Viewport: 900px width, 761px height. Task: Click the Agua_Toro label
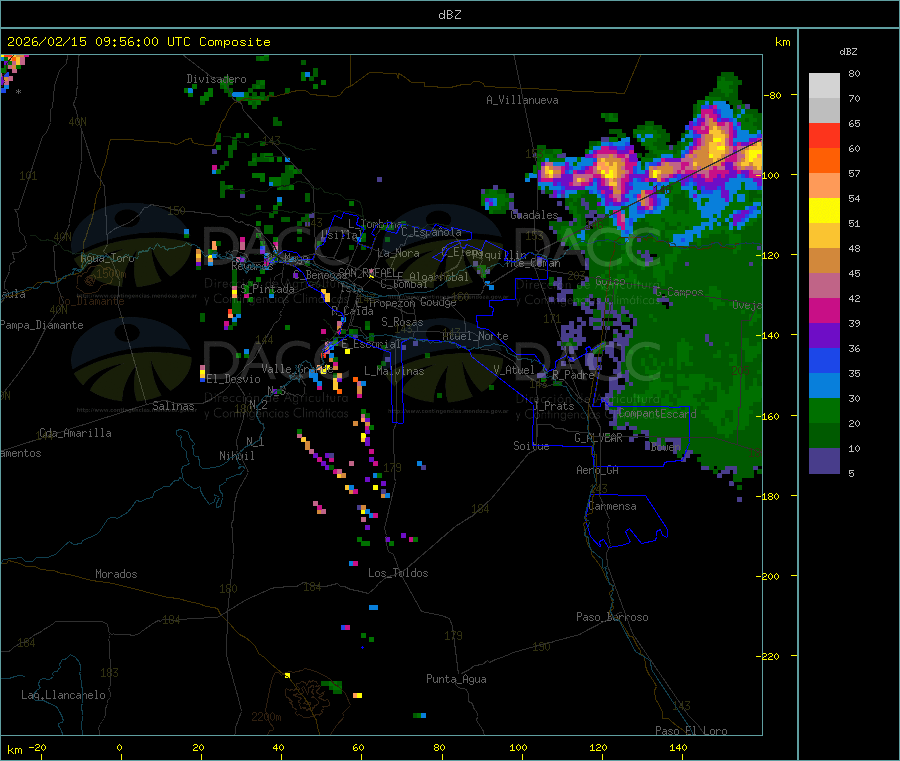pyautogui.click(x=107, y=258)
